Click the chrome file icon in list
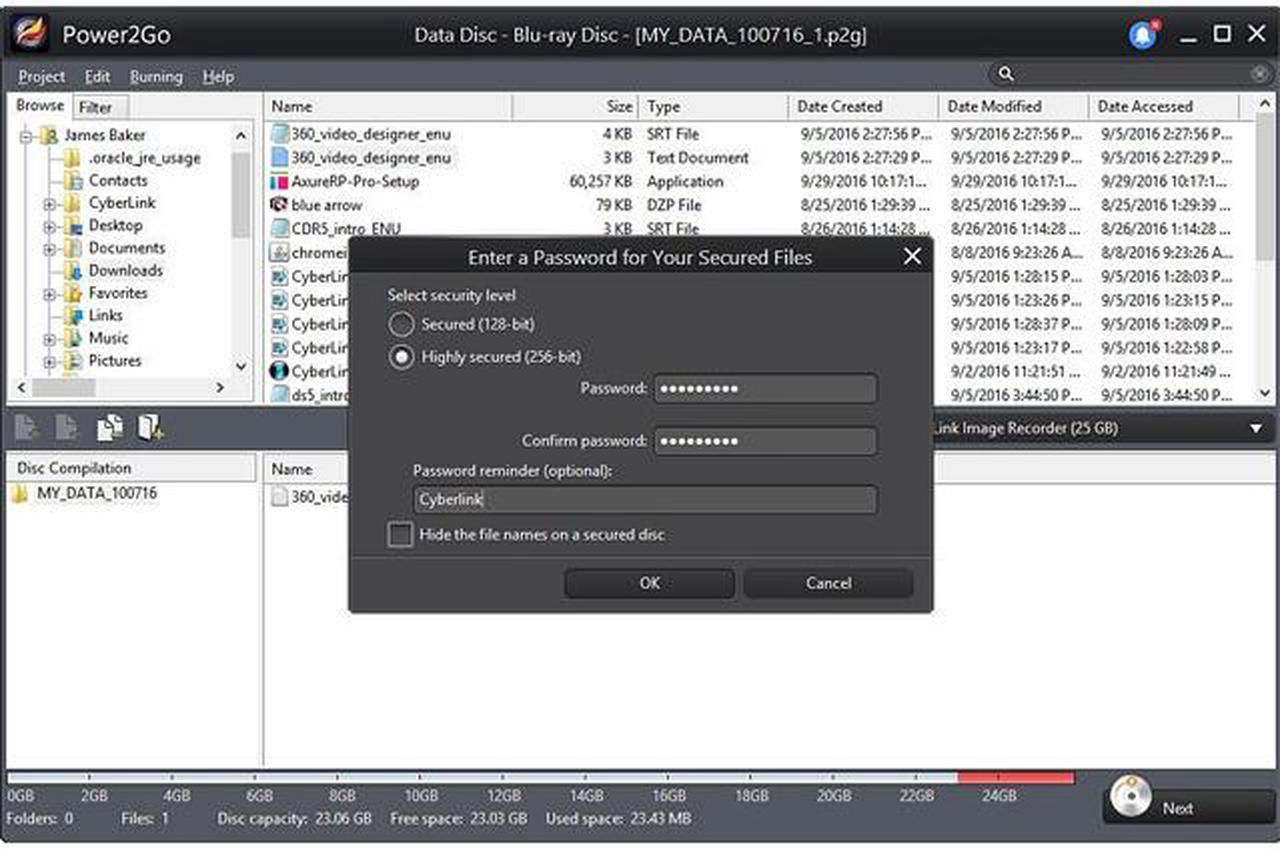This screenshot has height=849, width=1280. 279,253
